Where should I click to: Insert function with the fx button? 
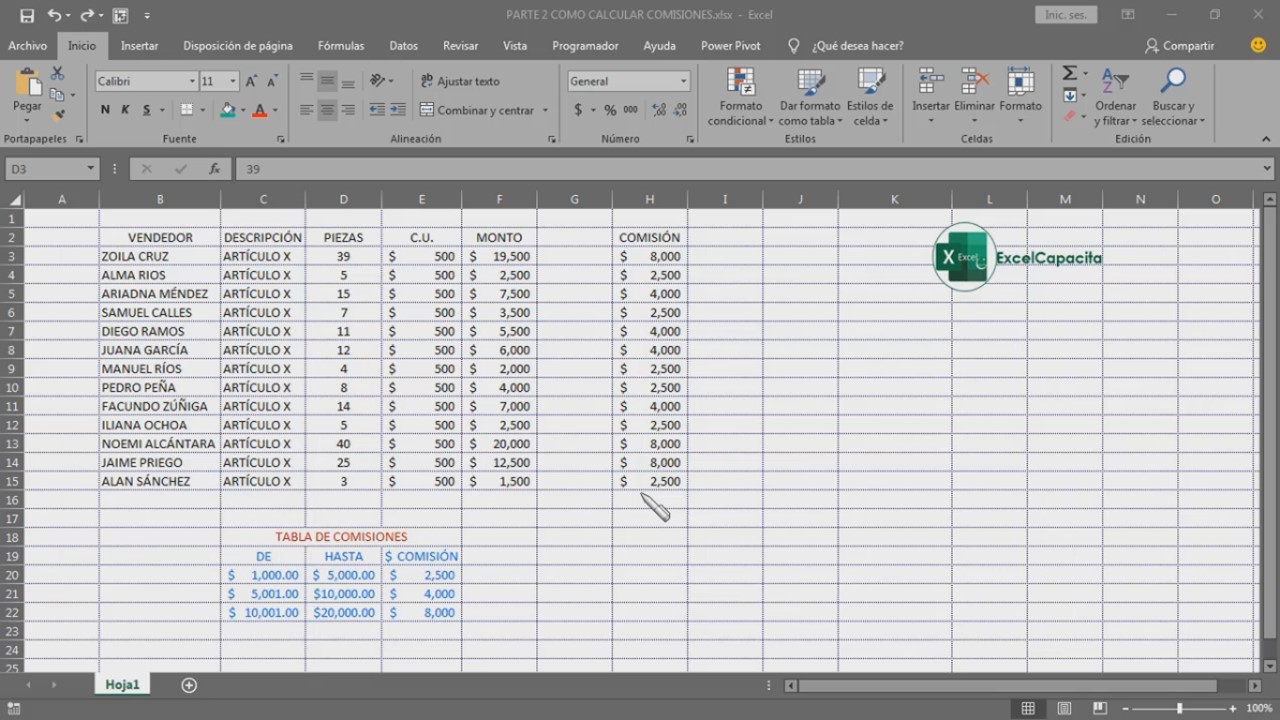[x=214, y=169]
